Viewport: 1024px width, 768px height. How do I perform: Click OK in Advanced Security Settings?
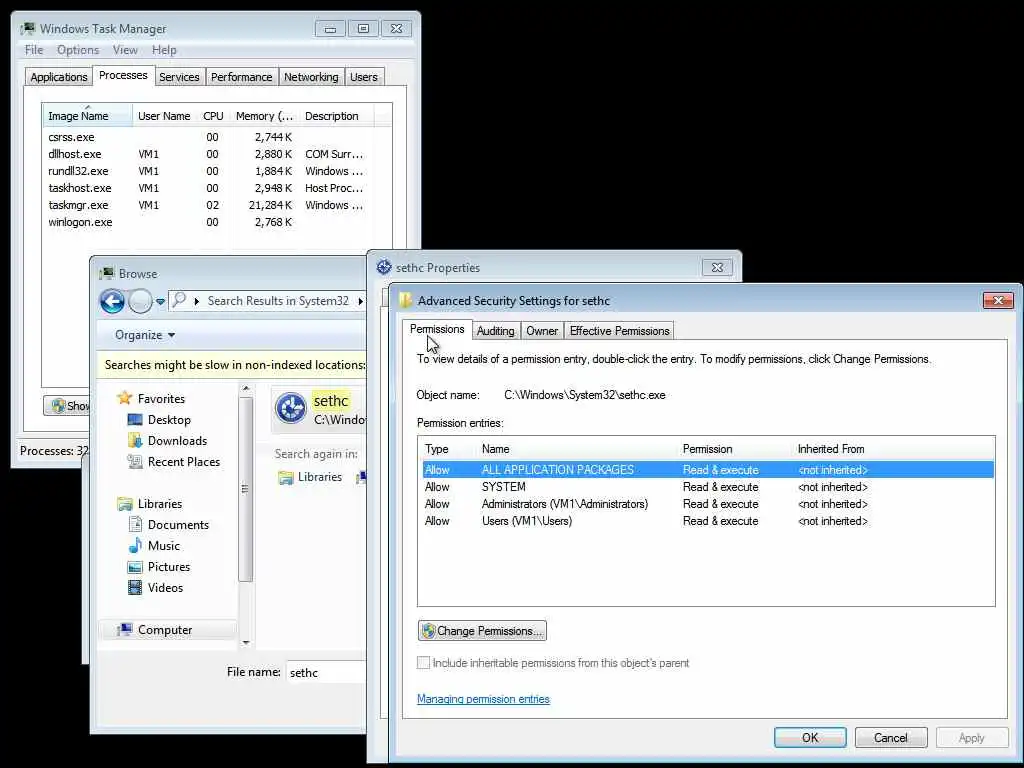pyautogui.click(x=810, y=737)
